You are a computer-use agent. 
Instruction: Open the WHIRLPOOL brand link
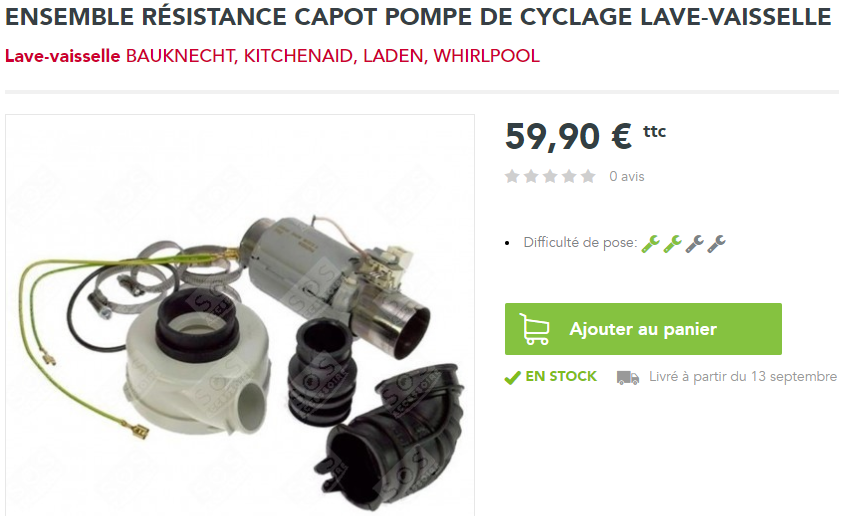point(486,56)
